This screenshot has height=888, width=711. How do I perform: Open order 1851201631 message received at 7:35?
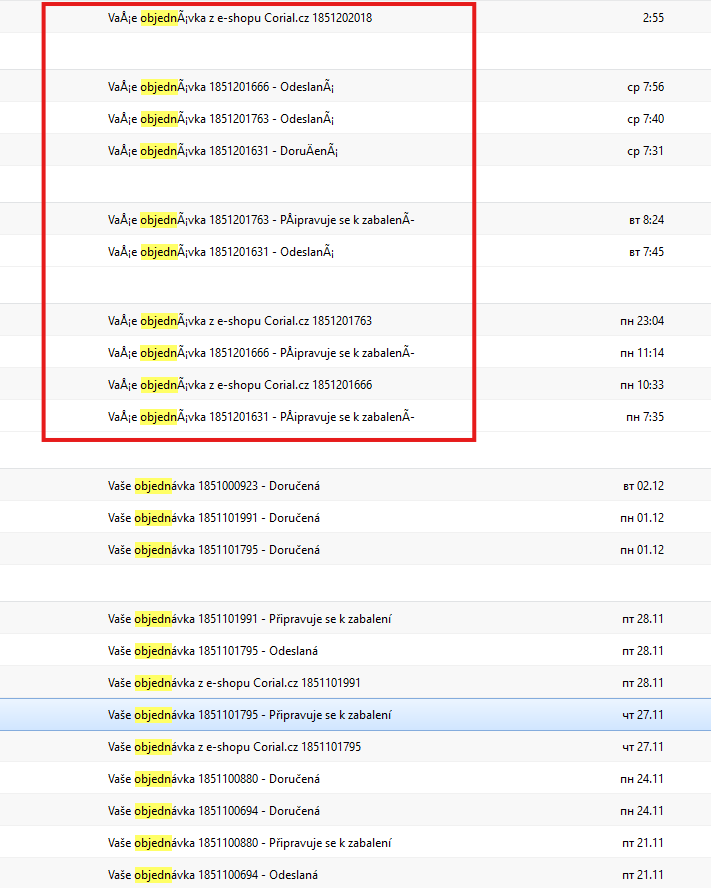click(261, 417)
